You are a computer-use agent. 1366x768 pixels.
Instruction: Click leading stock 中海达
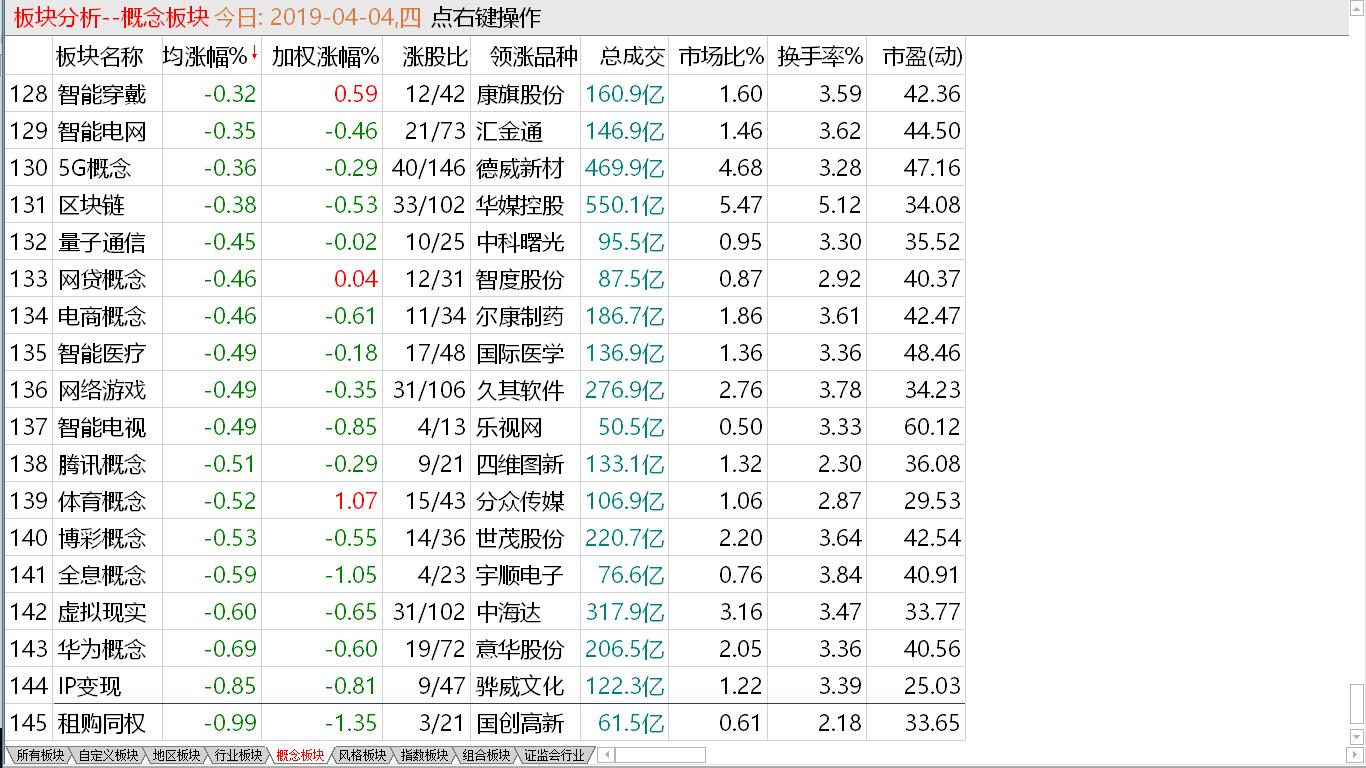tap(509, 612)
